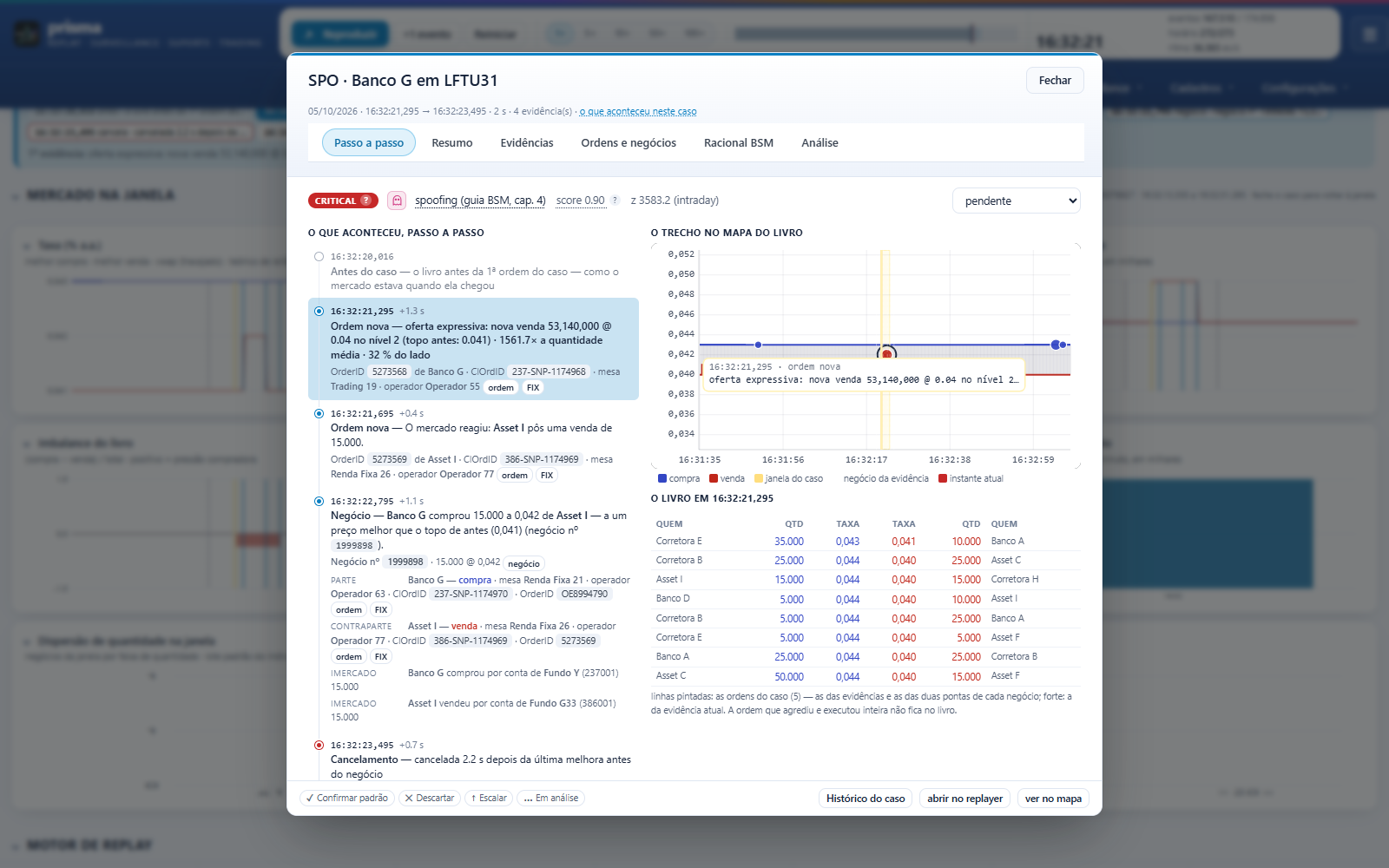Select the 16:32:21,295 step marker
Viewport: 1389px width, 868px height.
pos(319,311)
